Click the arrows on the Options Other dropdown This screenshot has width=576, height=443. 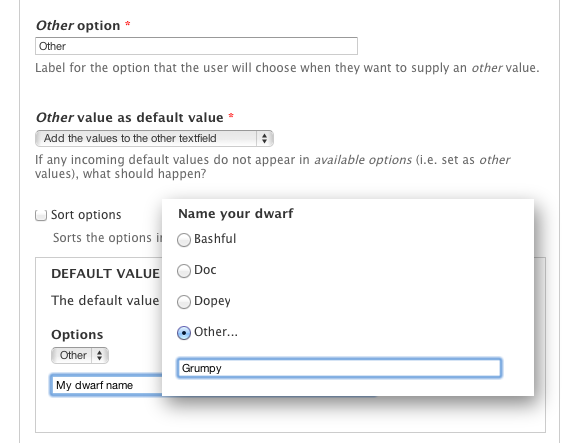(100, 355)
